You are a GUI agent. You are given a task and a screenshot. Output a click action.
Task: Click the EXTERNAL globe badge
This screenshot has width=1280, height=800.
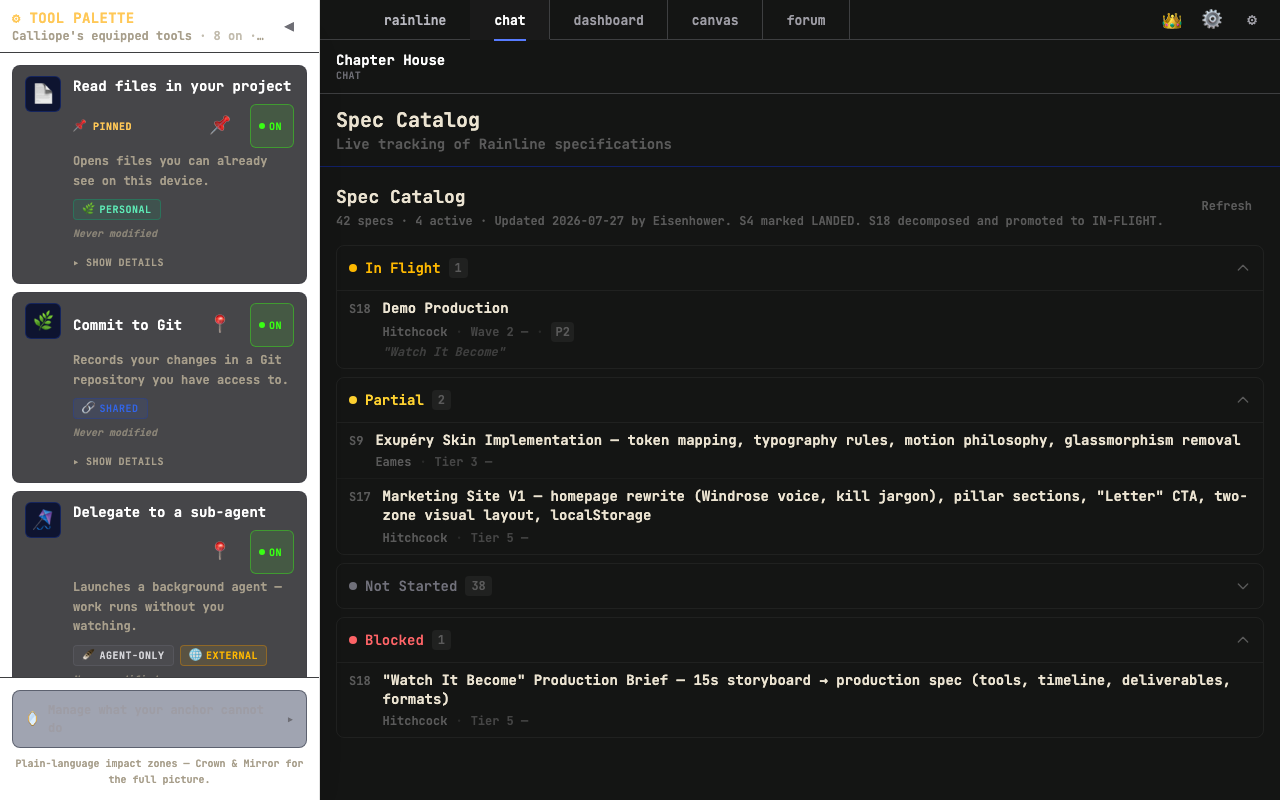223,655
